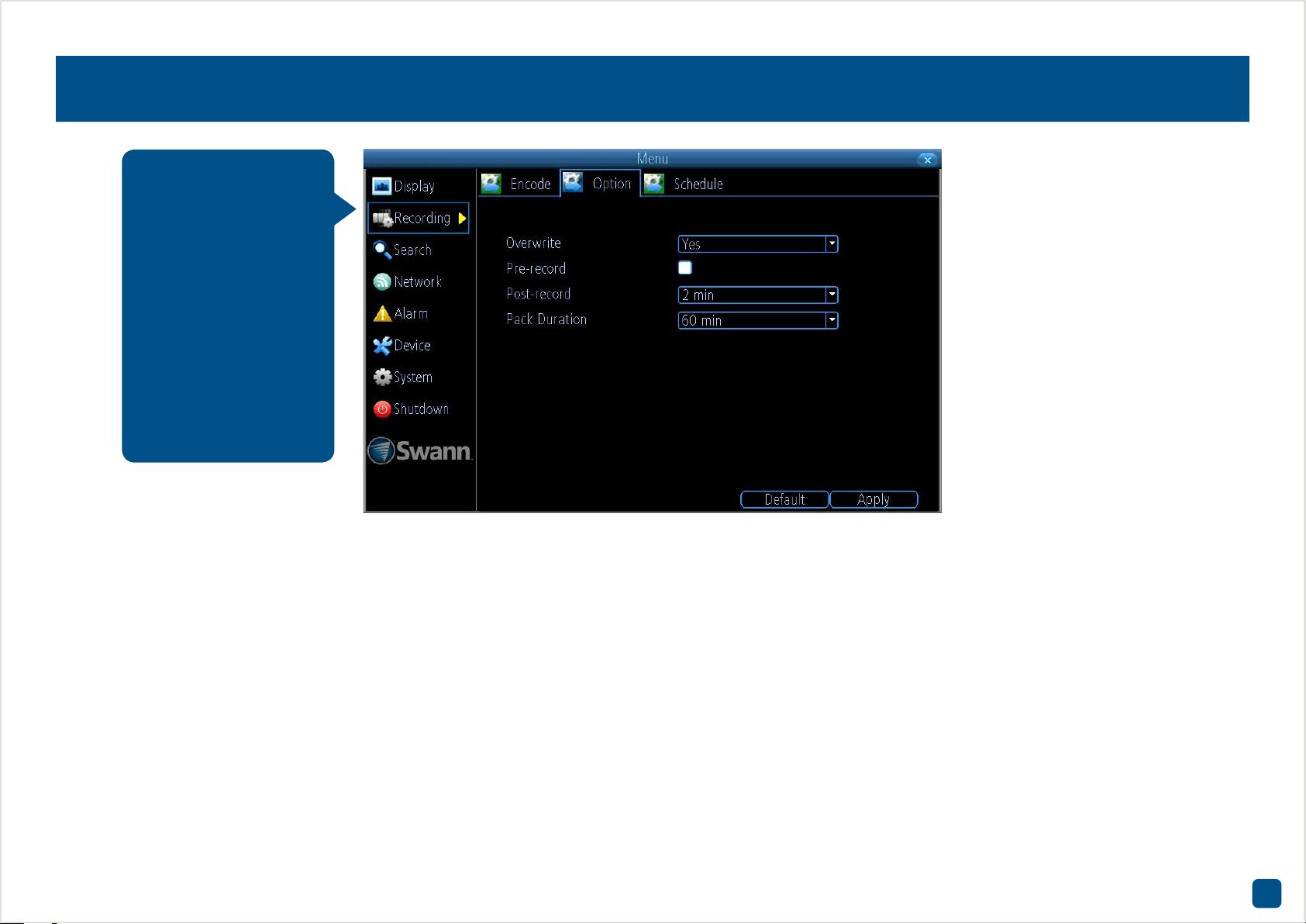Viewport: 1306px width, 924px height.
Task: Click the Post-record field showing 2 min
Action: click(x=758, y=295)
